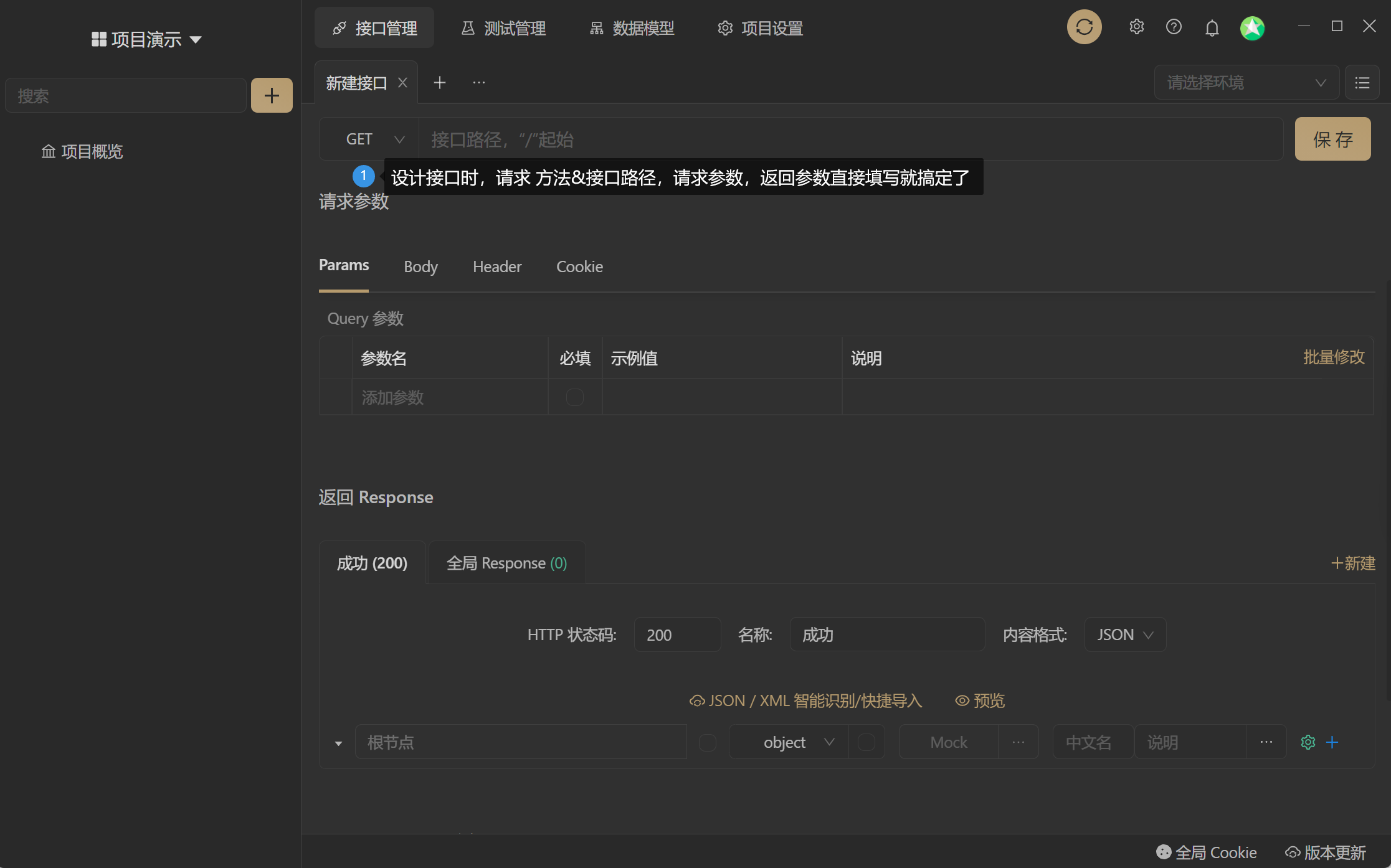Click the 保存 button
1391x868 pixels.
click(1332, 139)
